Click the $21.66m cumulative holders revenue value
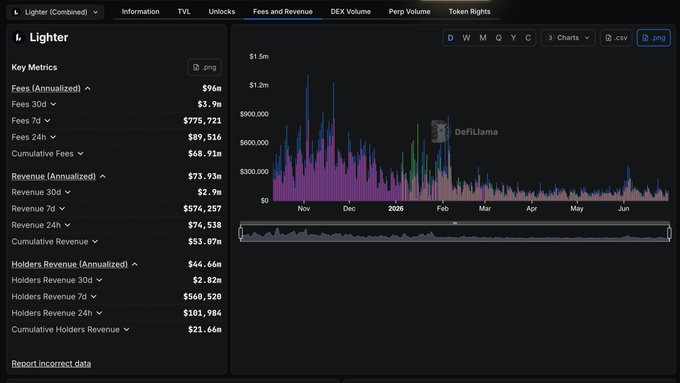Image resolution: width=680 pixels, height=383 pixels. tap(205, 330)
